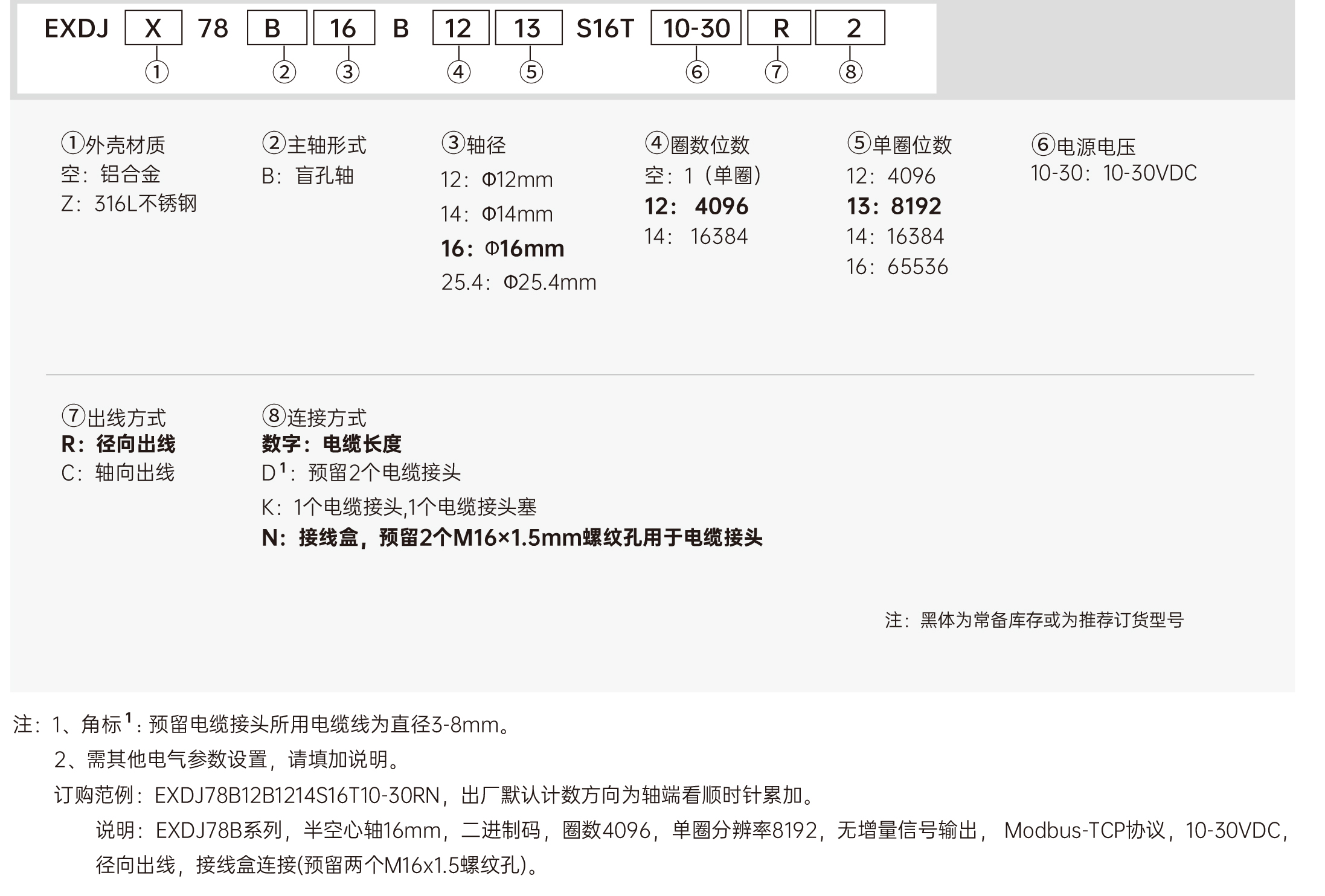Viewport: 1325px width, 896px height.
Task: Select bold 'R：径向出线' option
Action: click(x=118, y=444)
